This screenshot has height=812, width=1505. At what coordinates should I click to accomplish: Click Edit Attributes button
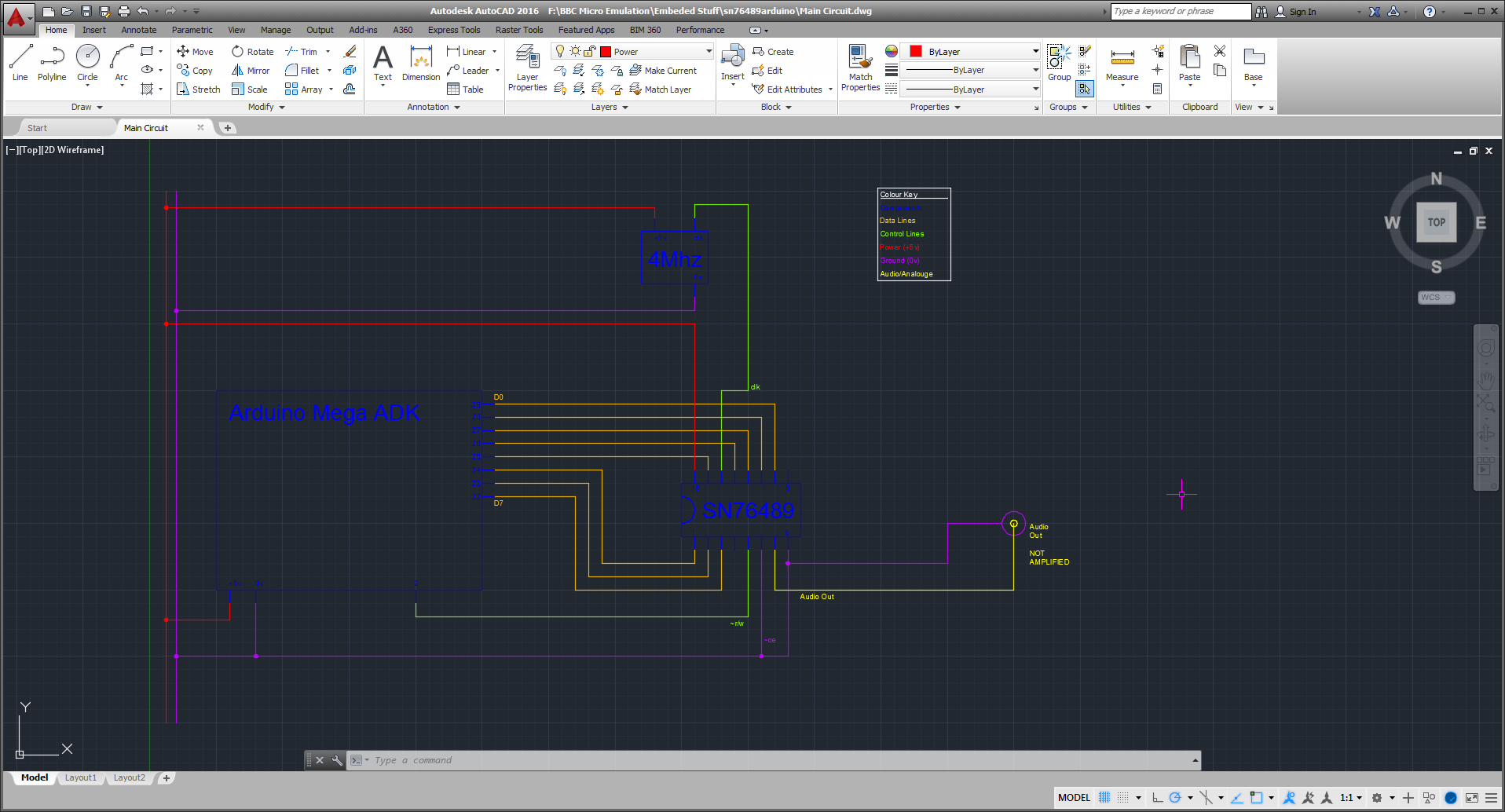point(787,90)
